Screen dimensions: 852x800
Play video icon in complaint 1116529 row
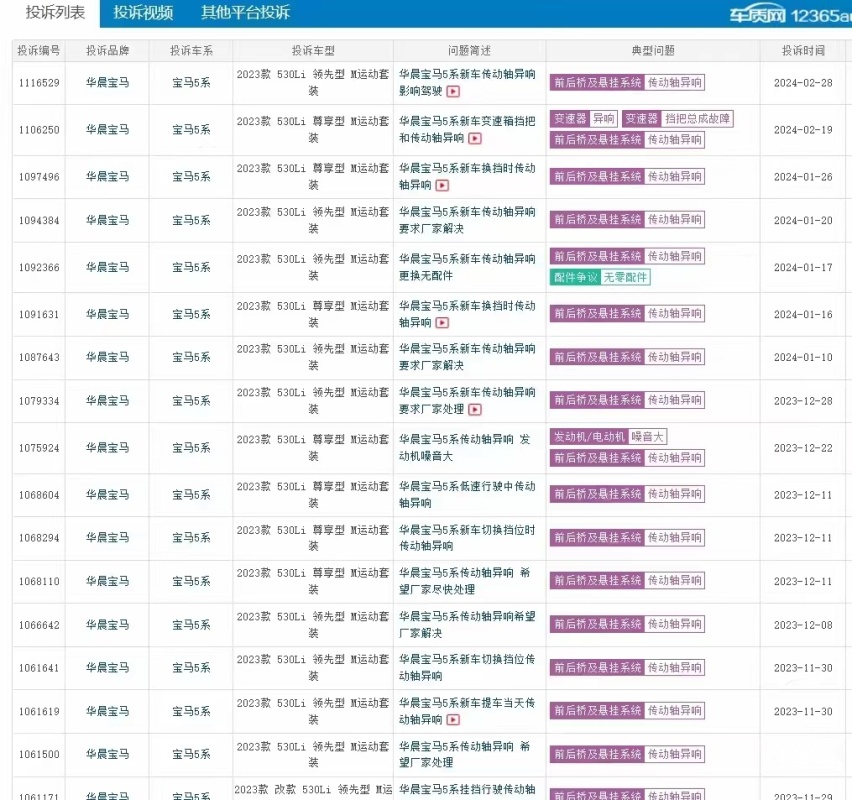[x=453, y=91]
